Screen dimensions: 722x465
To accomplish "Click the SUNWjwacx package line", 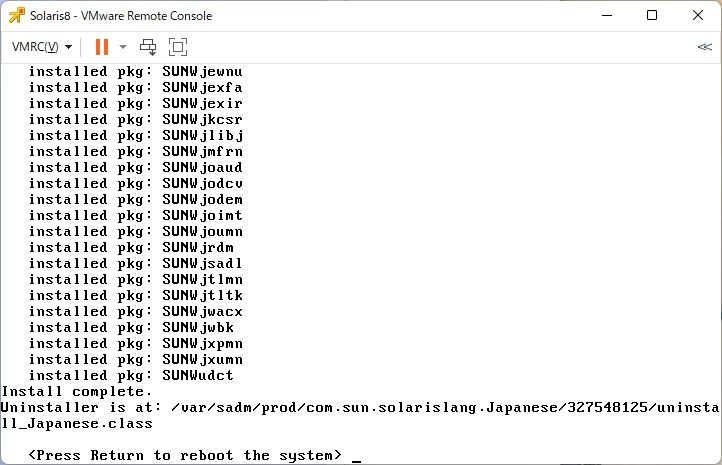I will [135, 311].
